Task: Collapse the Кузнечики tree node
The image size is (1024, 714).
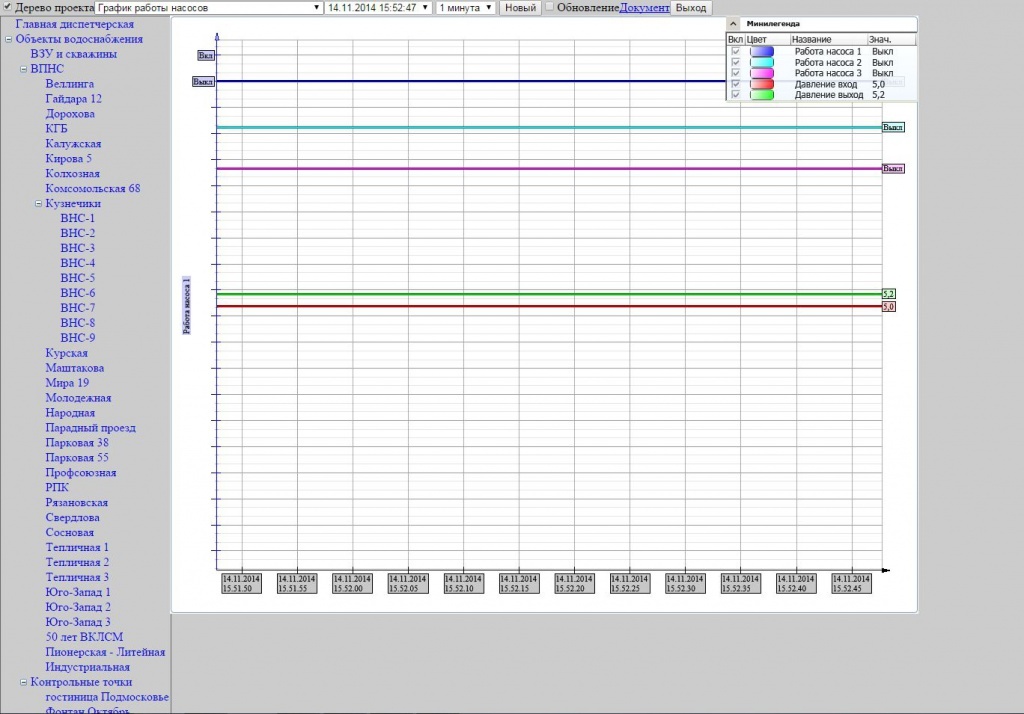Action: [39, 204]
